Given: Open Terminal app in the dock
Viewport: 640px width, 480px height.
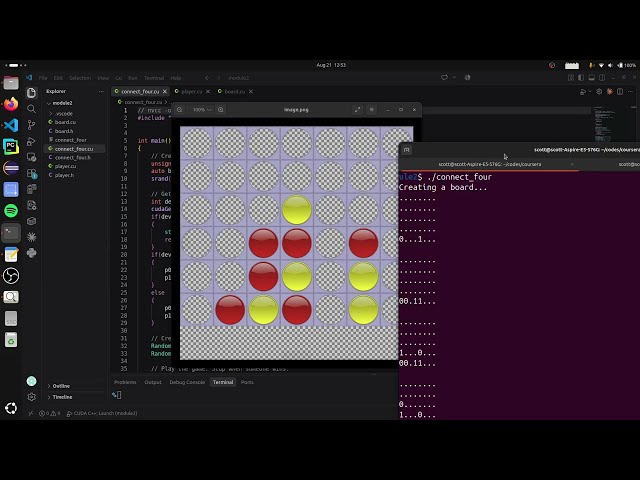Looking at the screenshot, I should click(x=11, y=233).
